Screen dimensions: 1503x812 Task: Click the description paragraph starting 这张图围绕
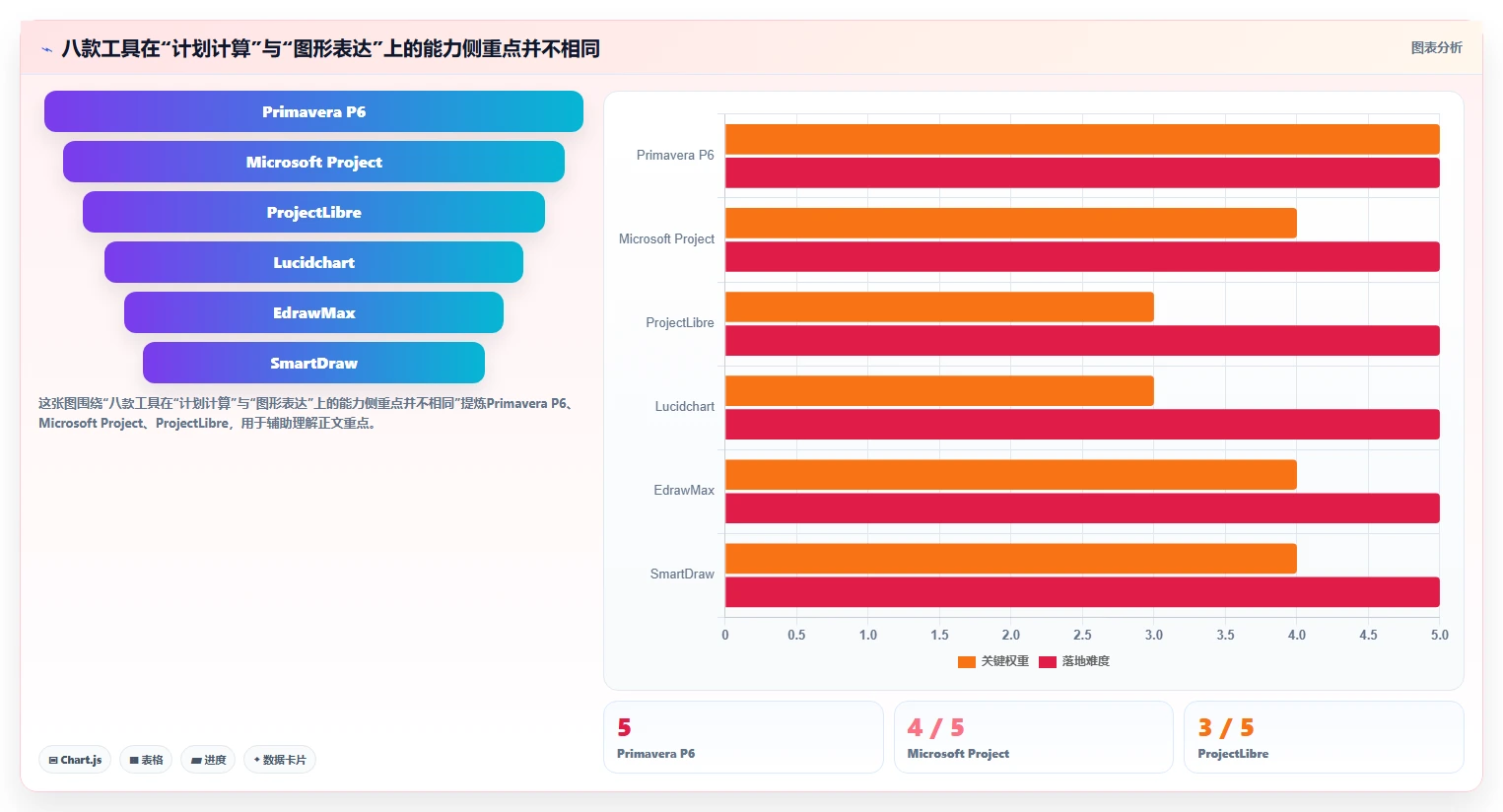coord(307,413)
